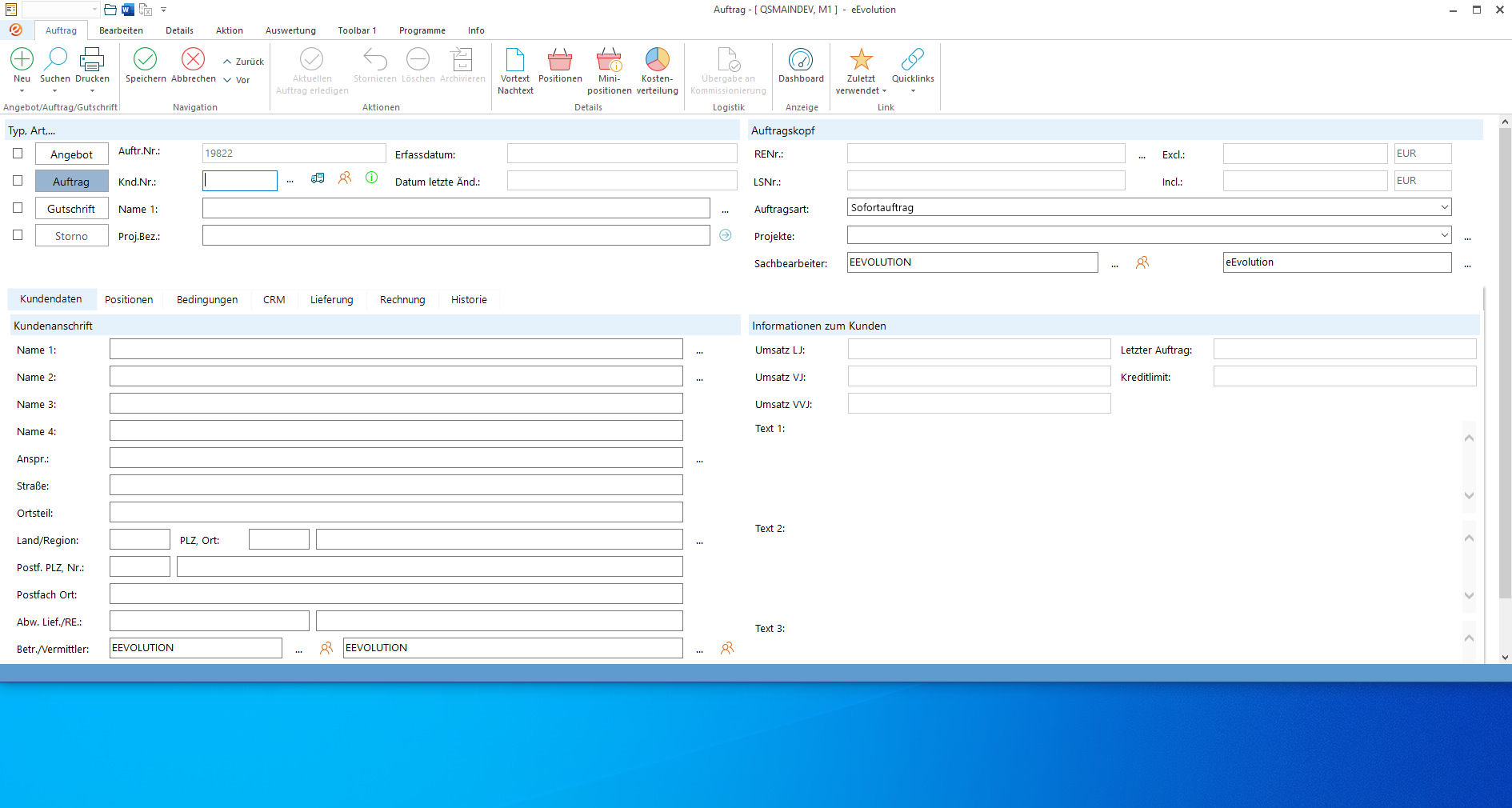
Task: Open Vortext Nachtext document icon
Action: click(x=515, y=59)
